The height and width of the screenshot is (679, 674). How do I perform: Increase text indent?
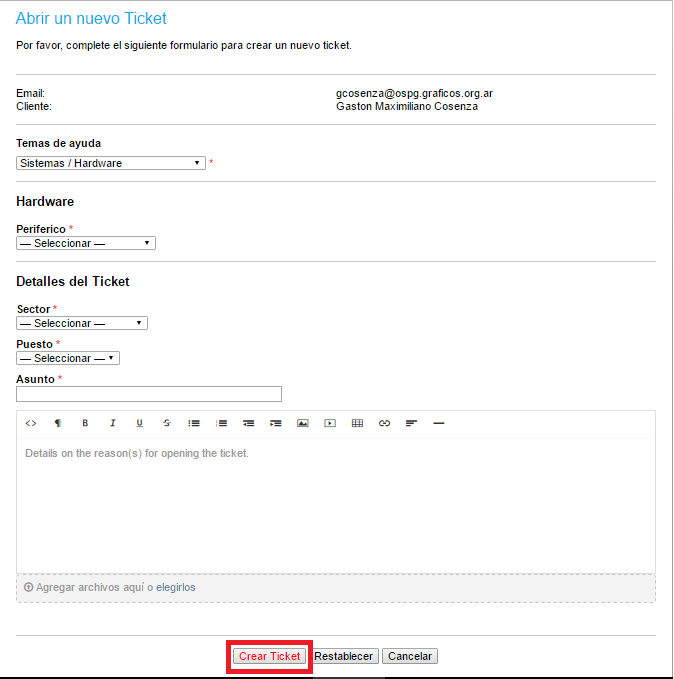[275, 423]
